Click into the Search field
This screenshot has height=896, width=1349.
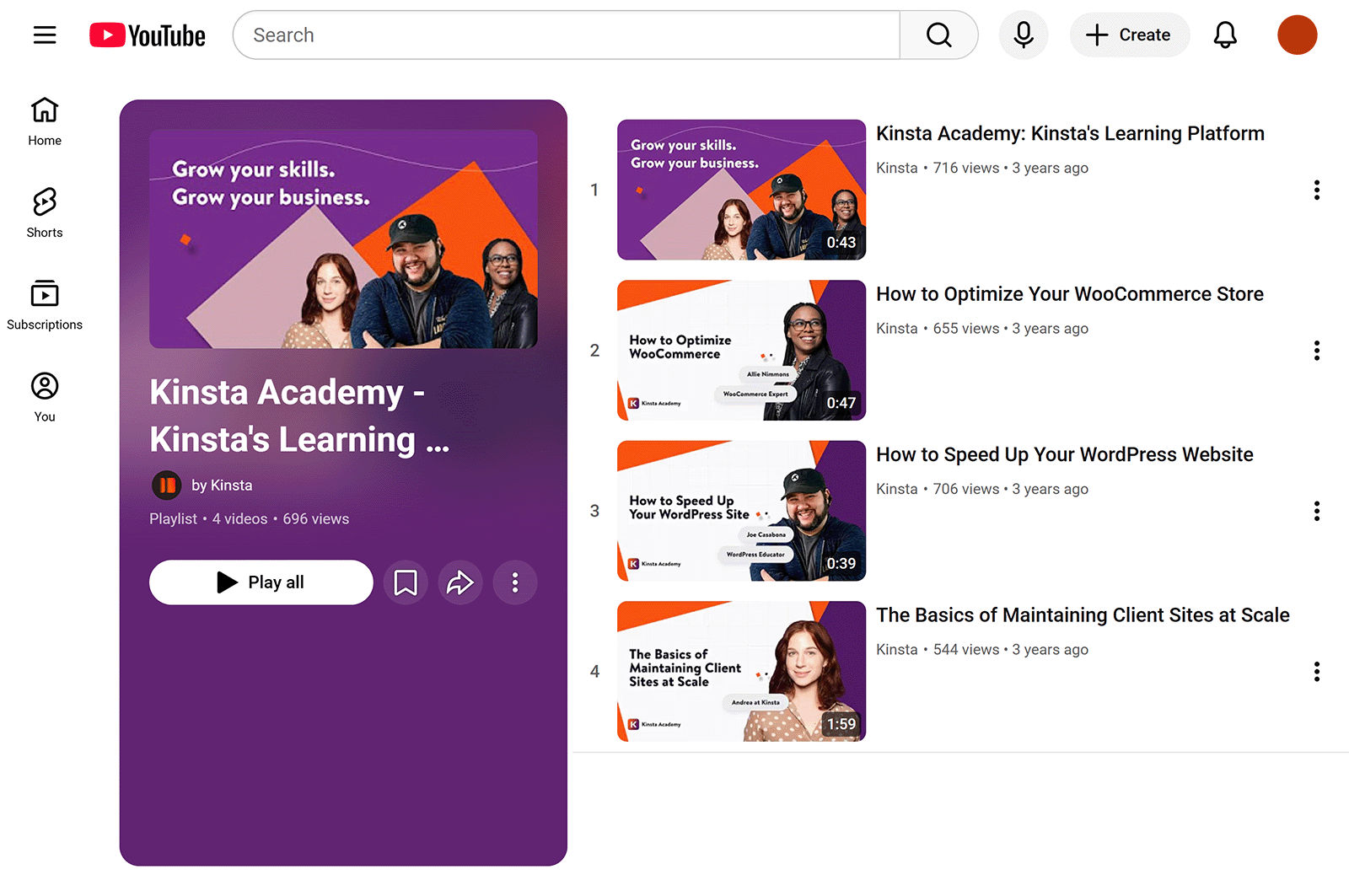point(567,35)
